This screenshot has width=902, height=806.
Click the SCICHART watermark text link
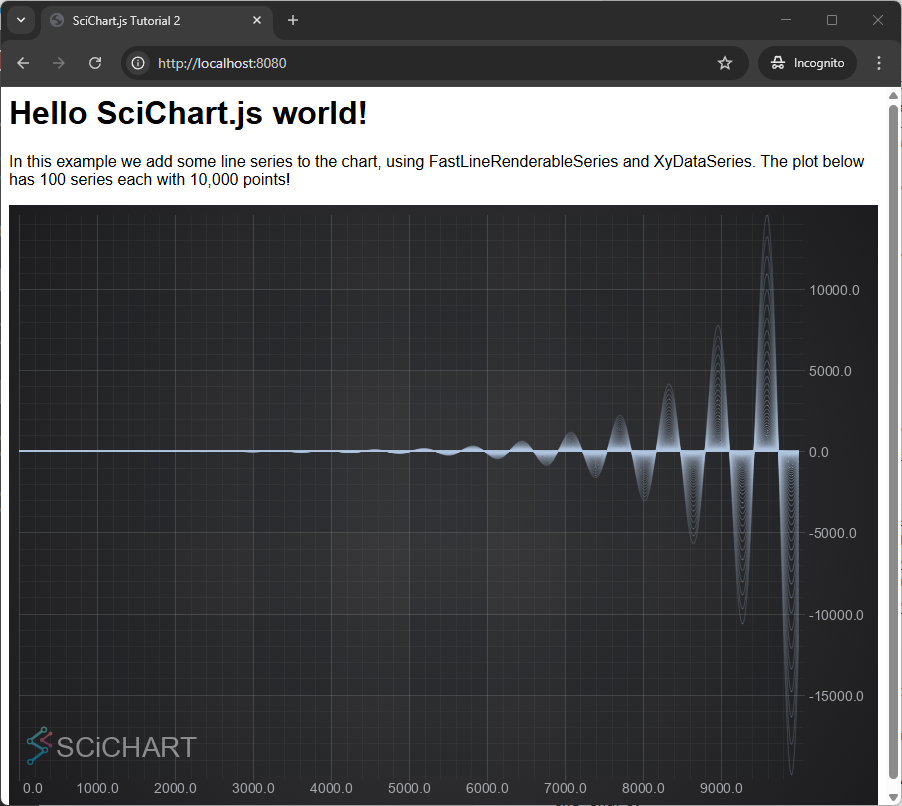[x=125, y=746]
